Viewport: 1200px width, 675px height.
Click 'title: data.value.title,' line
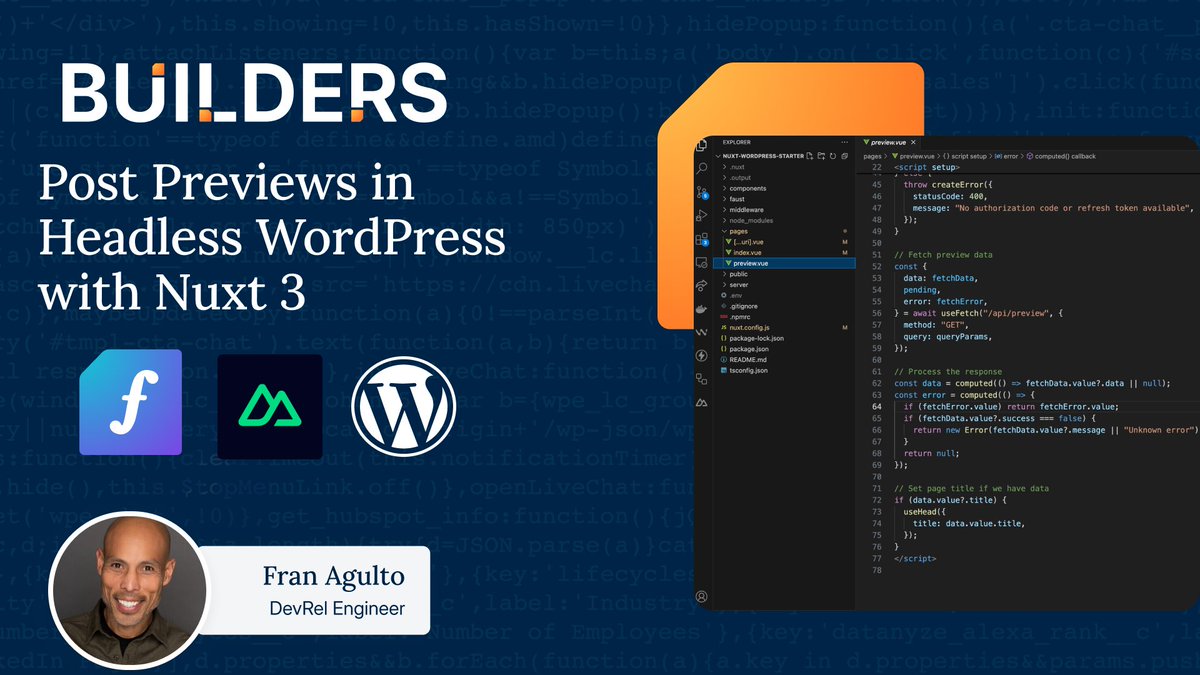[x=969, y=522]
